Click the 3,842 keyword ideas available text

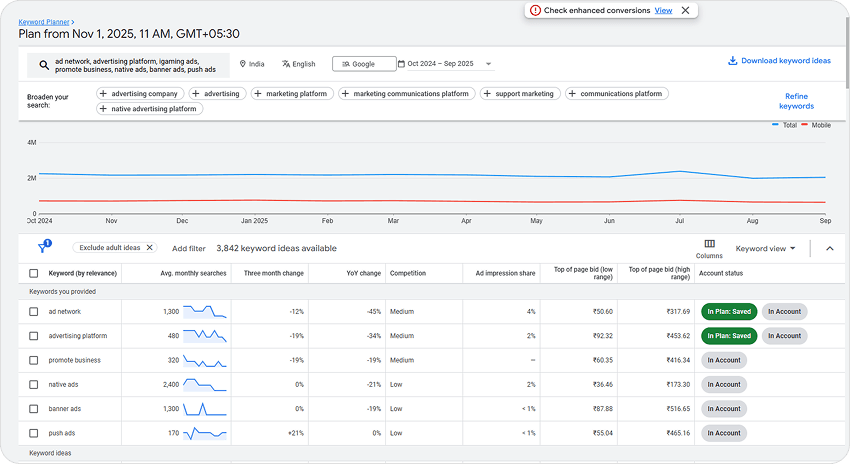(276, 248)
